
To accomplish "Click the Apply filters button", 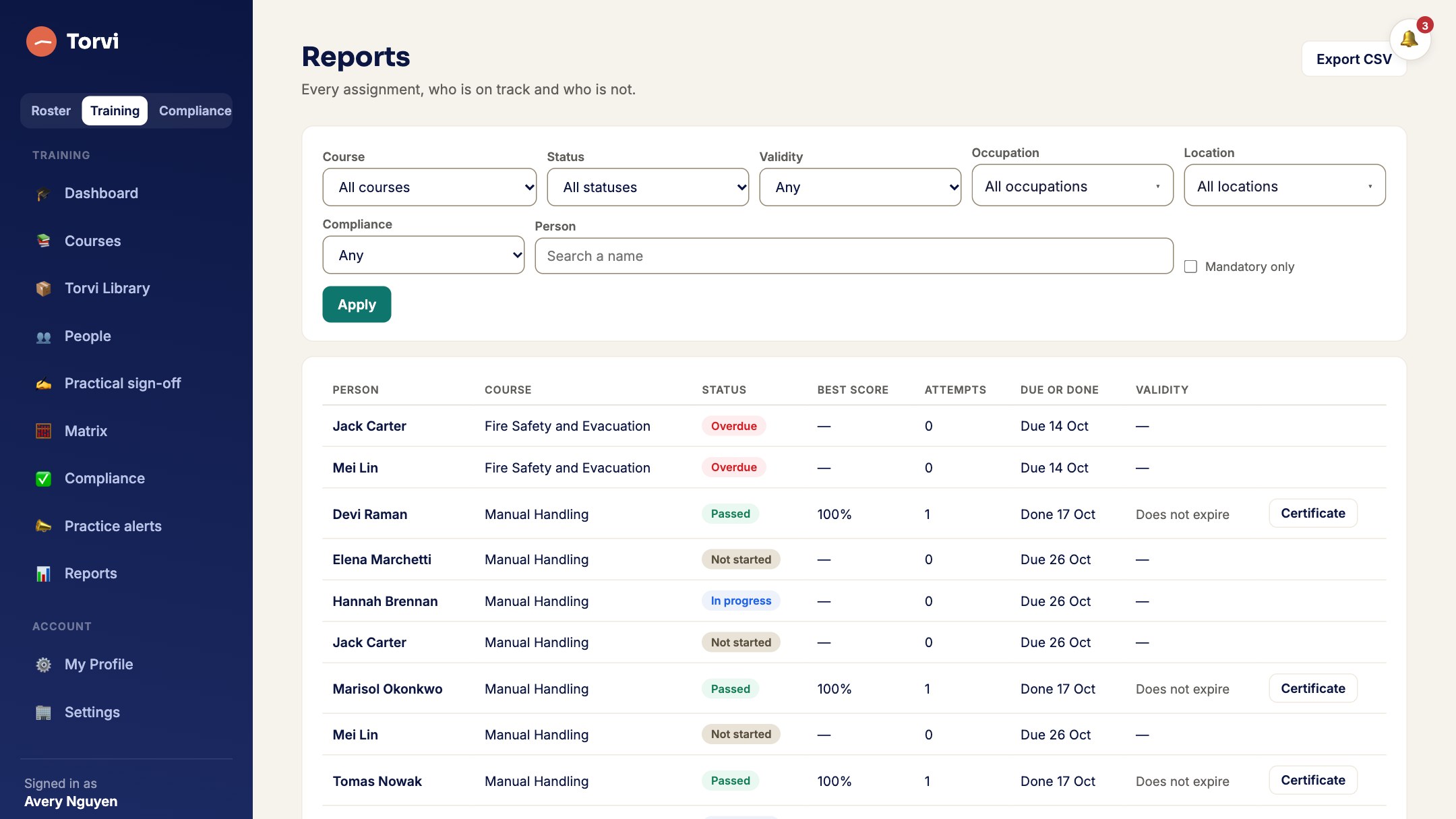I will (357, 304).
